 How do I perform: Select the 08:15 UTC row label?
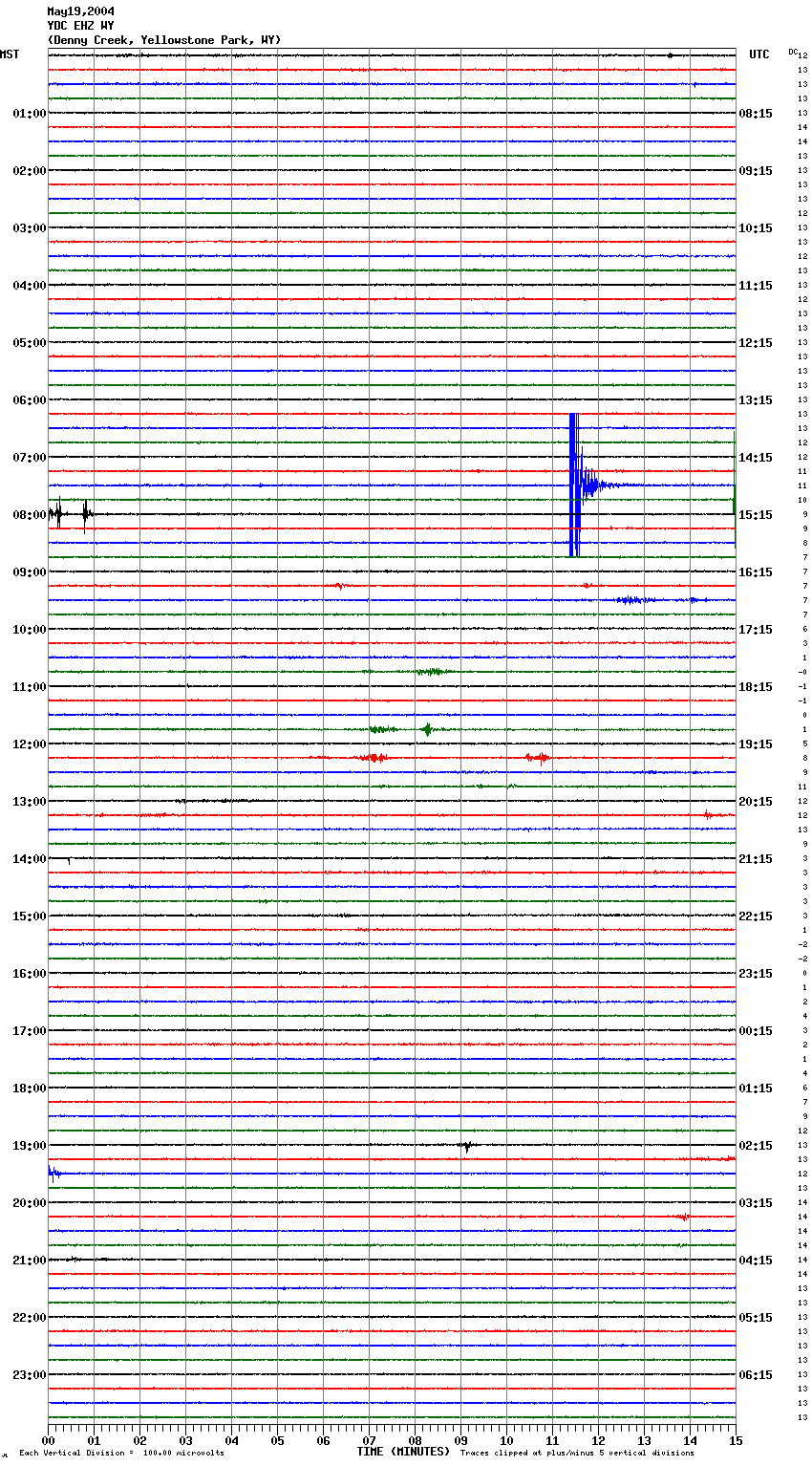[756, 114]
